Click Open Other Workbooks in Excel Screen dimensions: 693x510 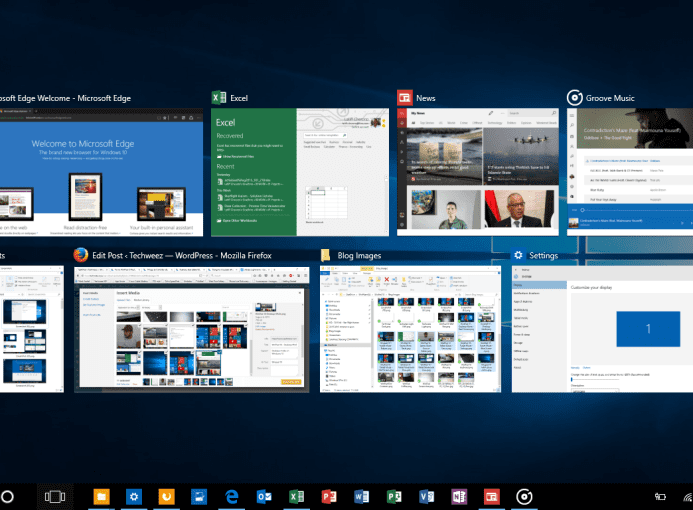(x=237, y=220)
